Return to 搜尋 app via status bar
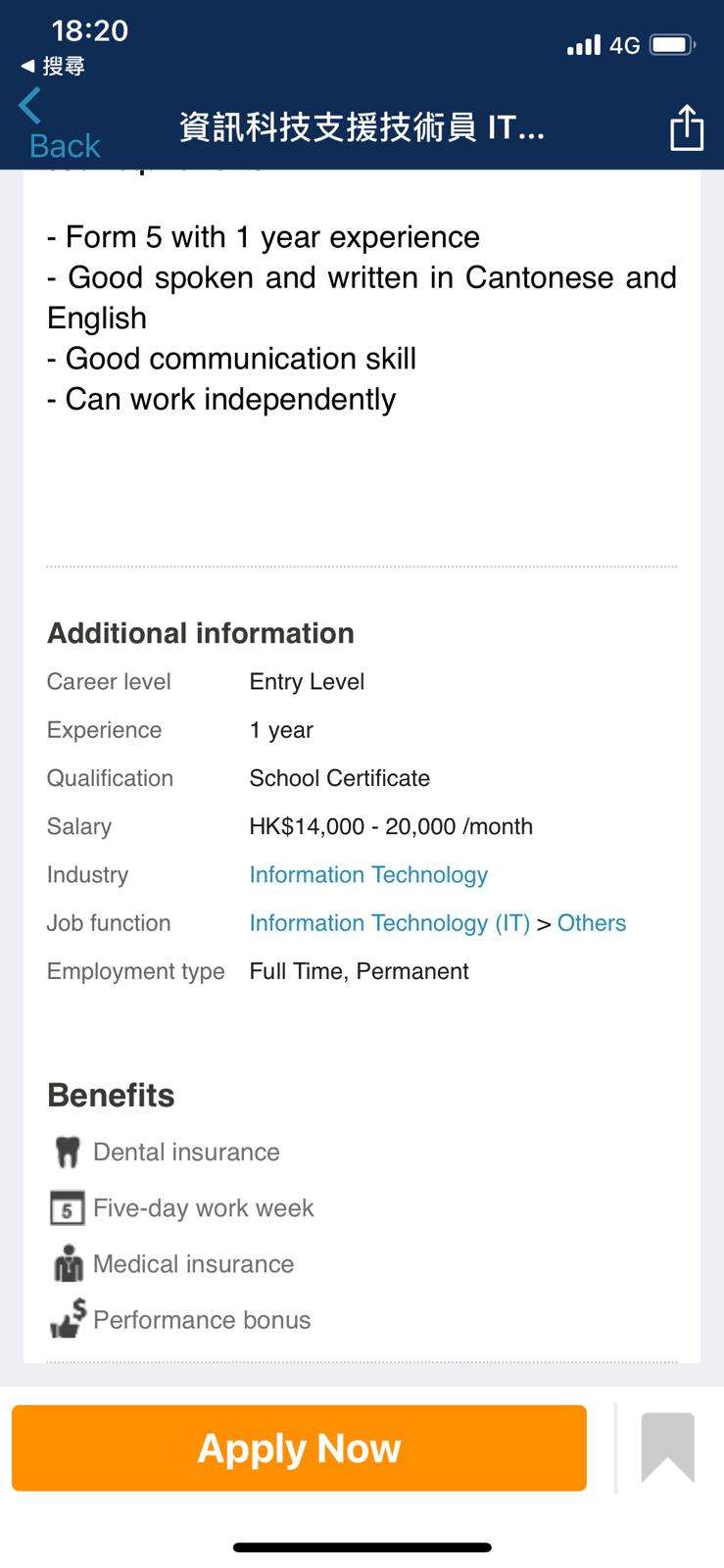This screenshot has height=1568, width=724. pyautogui.click(x=54, y=67)
